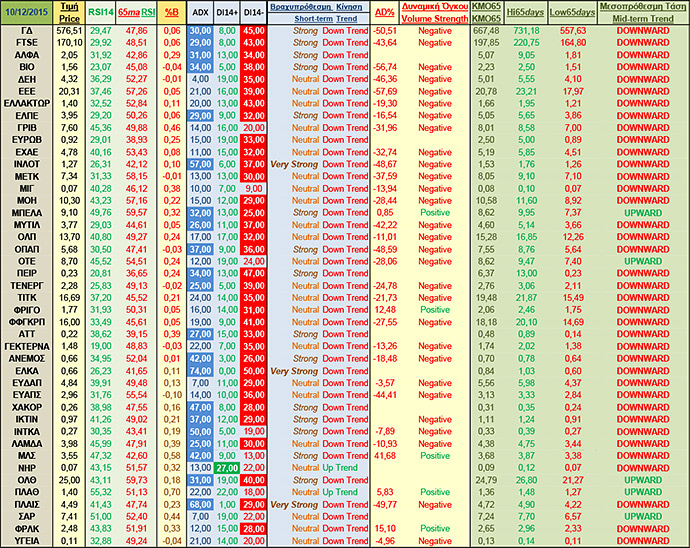Click the ΟΠΑΠ stock row label

pyautogui.click(x=28, y=249)
